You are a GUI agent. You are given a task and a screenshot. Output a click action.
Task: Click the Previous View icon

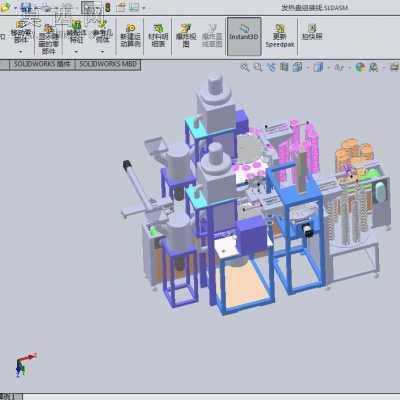click(272, 67)
